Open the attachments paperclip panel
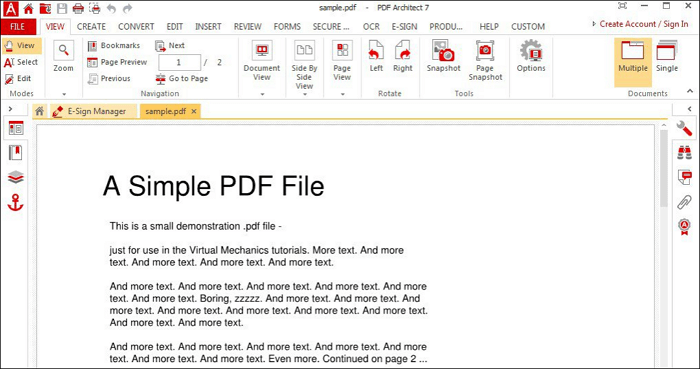This screenshot has width=700, height=369. (684, 202)
